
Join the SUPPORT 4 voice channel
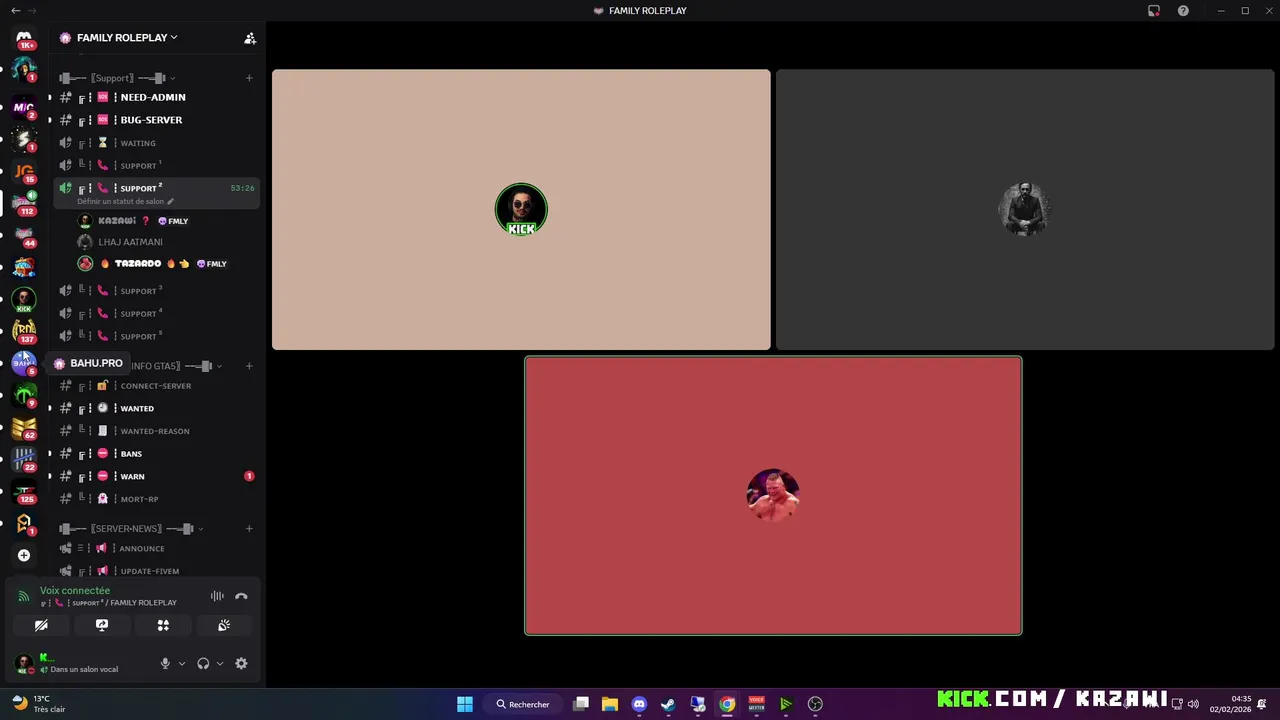(156, 314)
